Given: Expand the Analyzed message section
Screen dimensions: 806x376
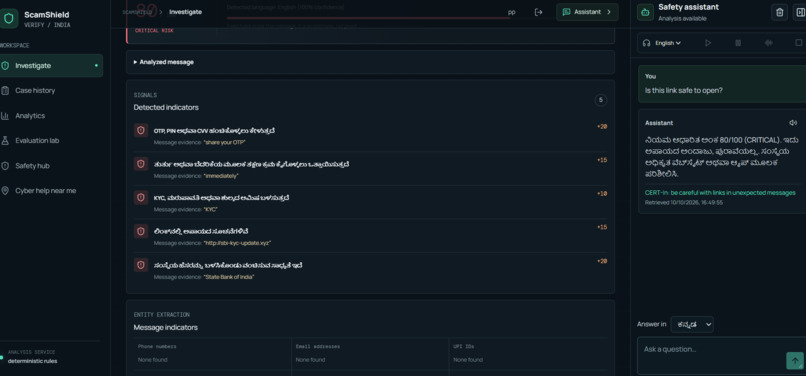Looking at the screenshot, I should point(370,62).
